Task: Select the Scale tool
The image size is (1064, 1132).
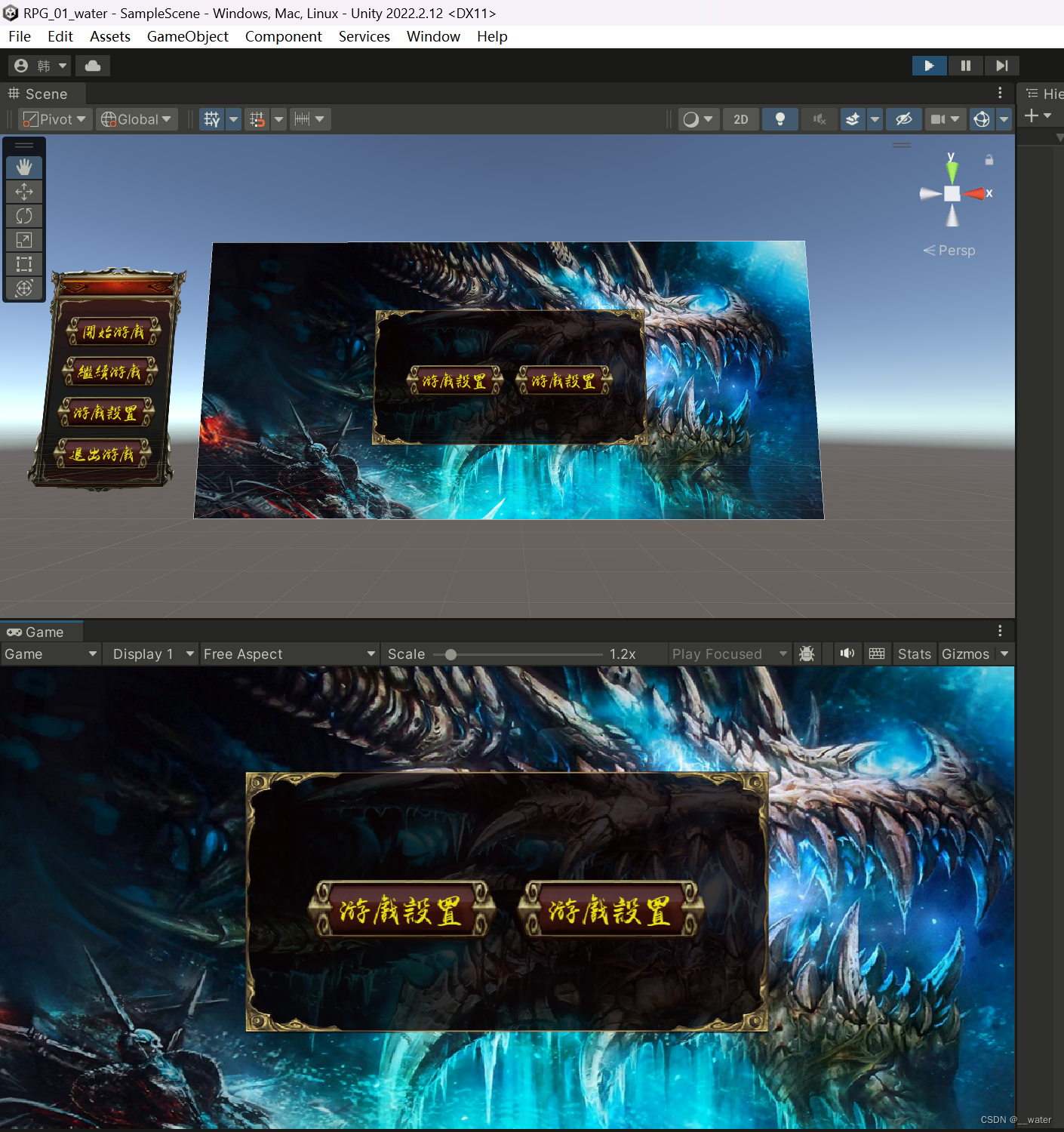Action: coord(24,240)
